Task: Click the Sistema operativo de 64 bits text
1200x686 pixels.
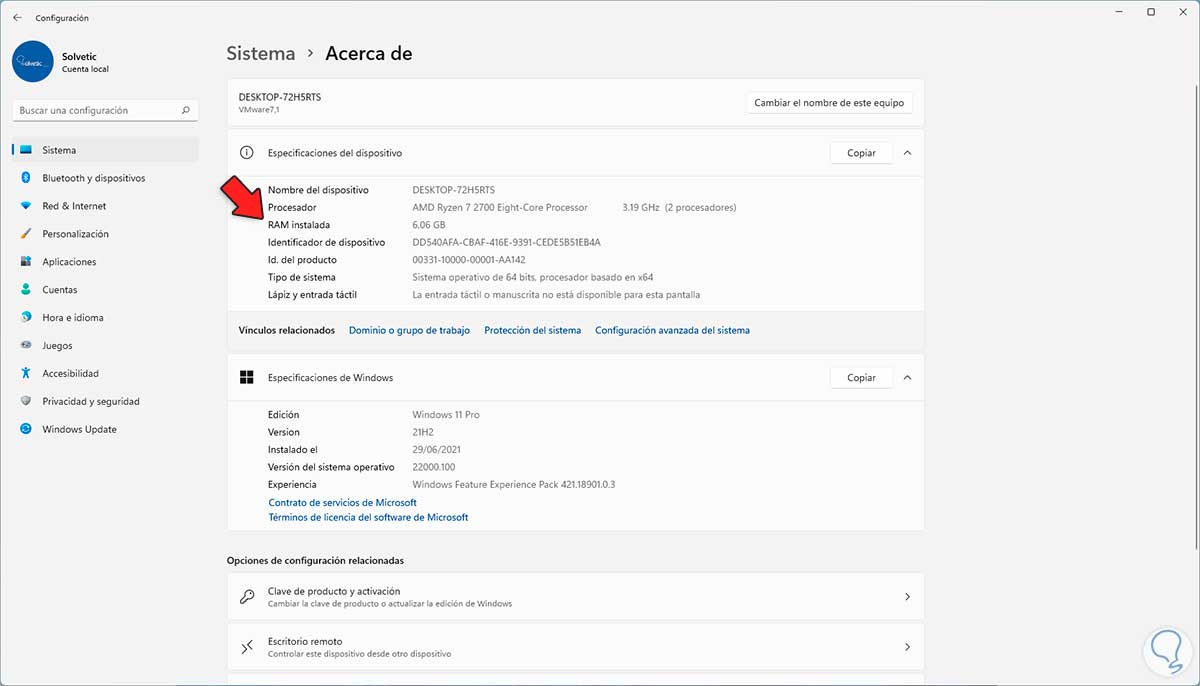Action: [533, 277]
